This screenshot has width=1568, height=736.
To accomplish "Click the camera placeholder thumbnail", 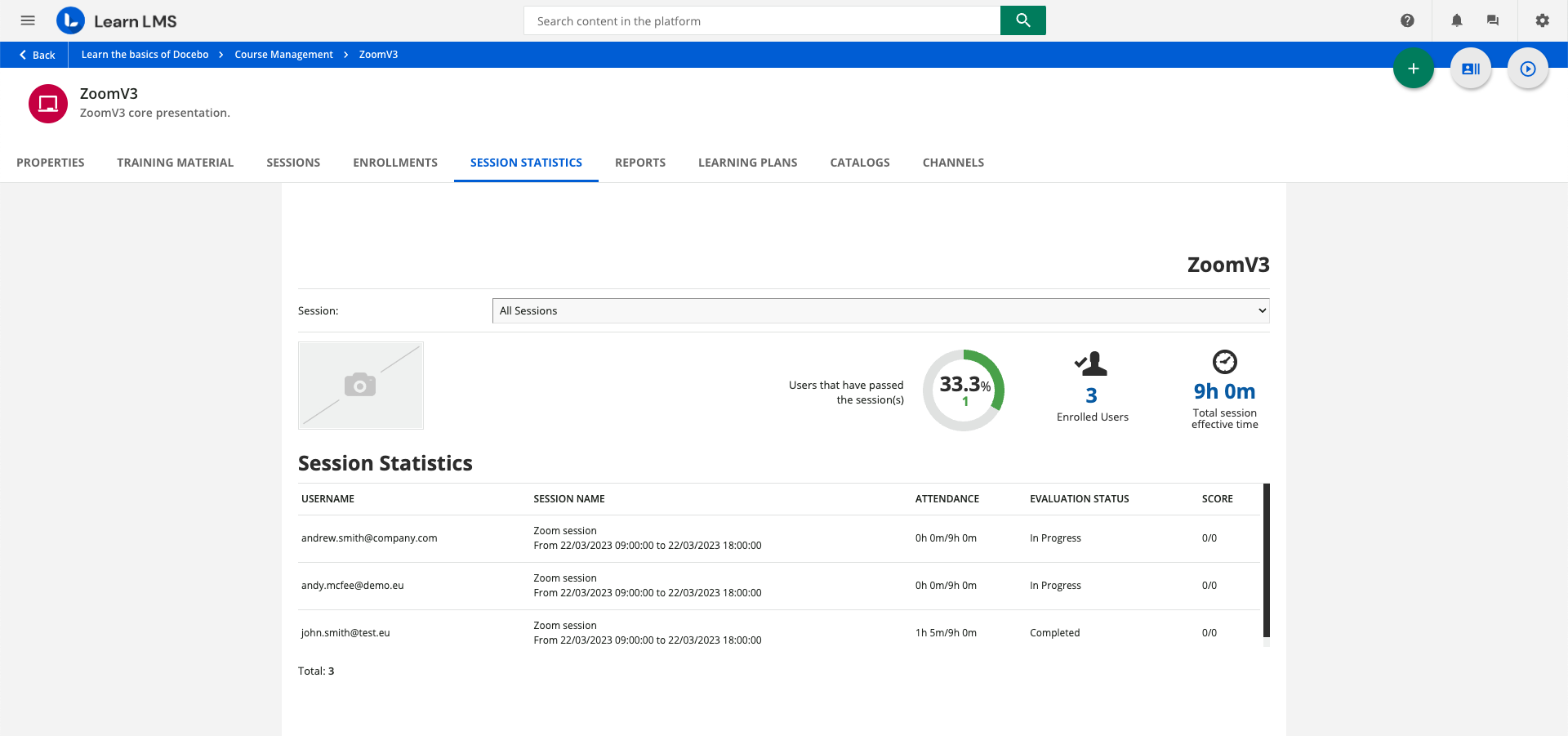I will point(361,386).
